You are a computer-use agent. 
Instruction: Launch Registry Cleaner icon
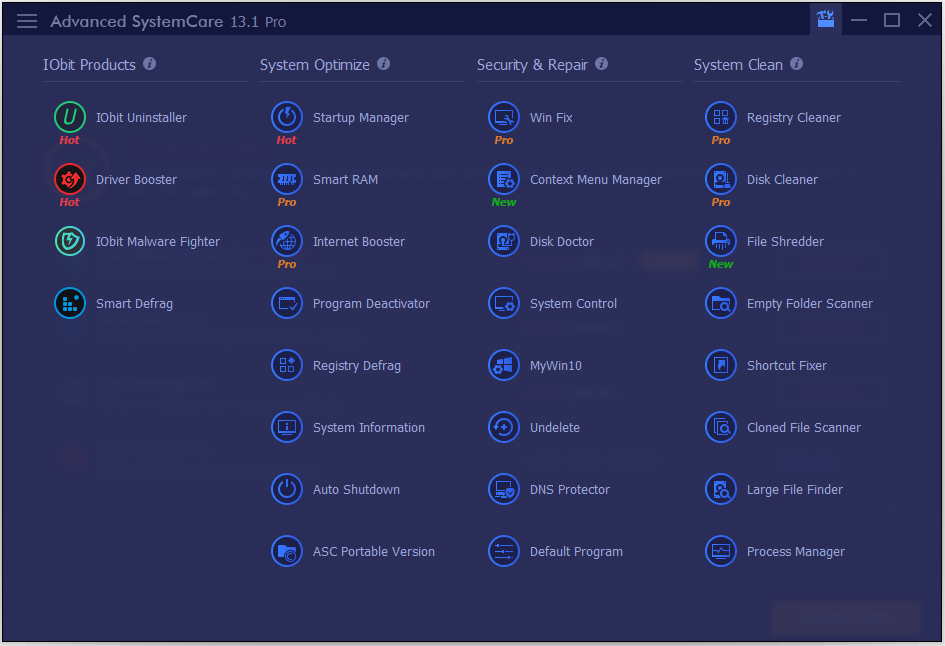[721, 117]
